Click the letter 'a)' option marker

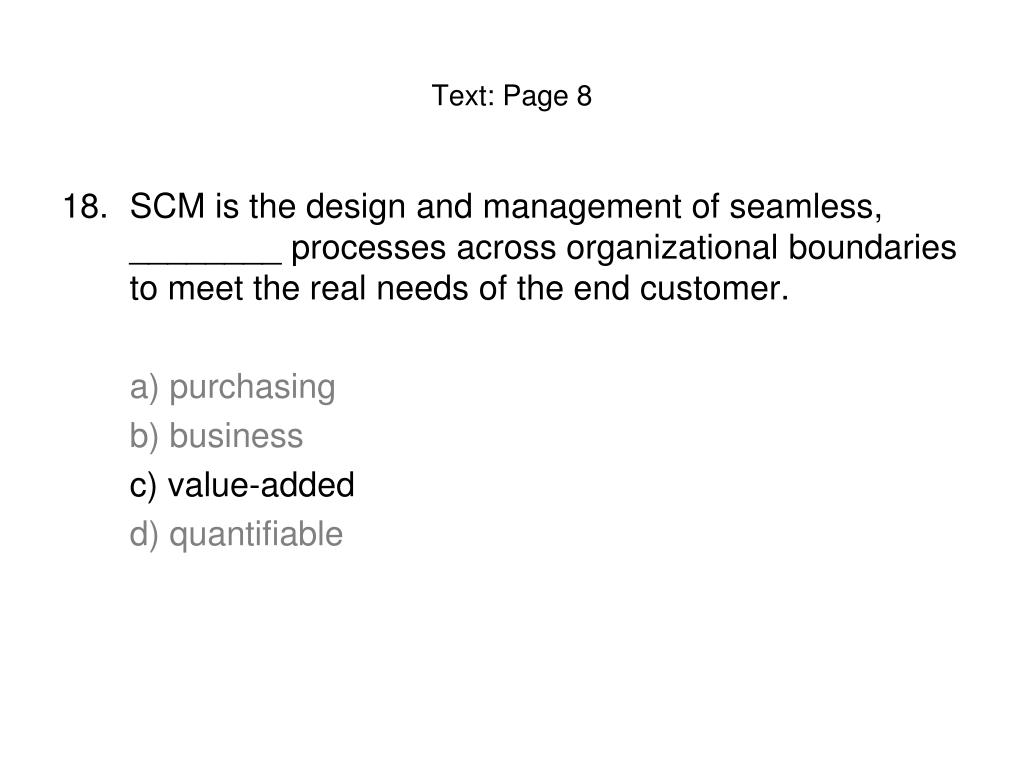[x=144, y=387]
